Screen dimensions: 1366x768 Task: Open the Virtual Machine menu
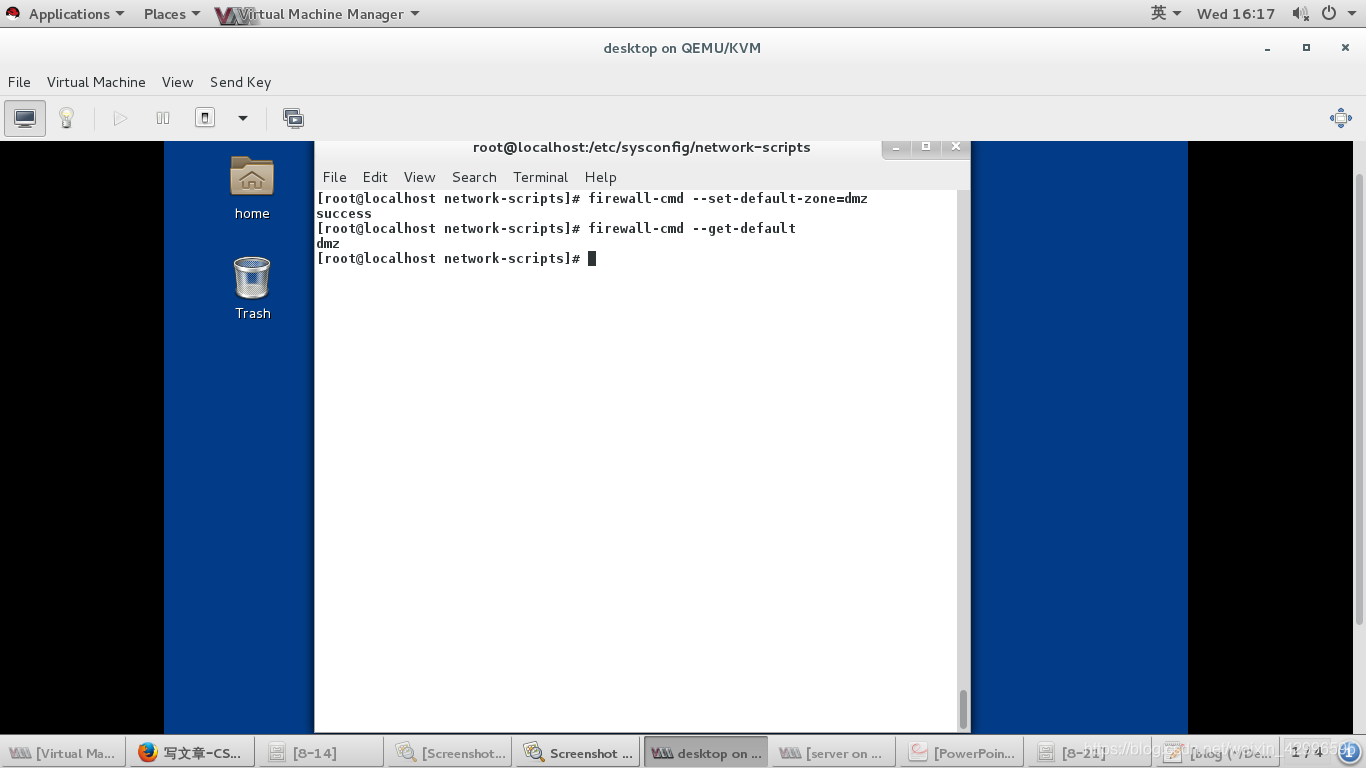pyautogui.click(x=96, y=82)
